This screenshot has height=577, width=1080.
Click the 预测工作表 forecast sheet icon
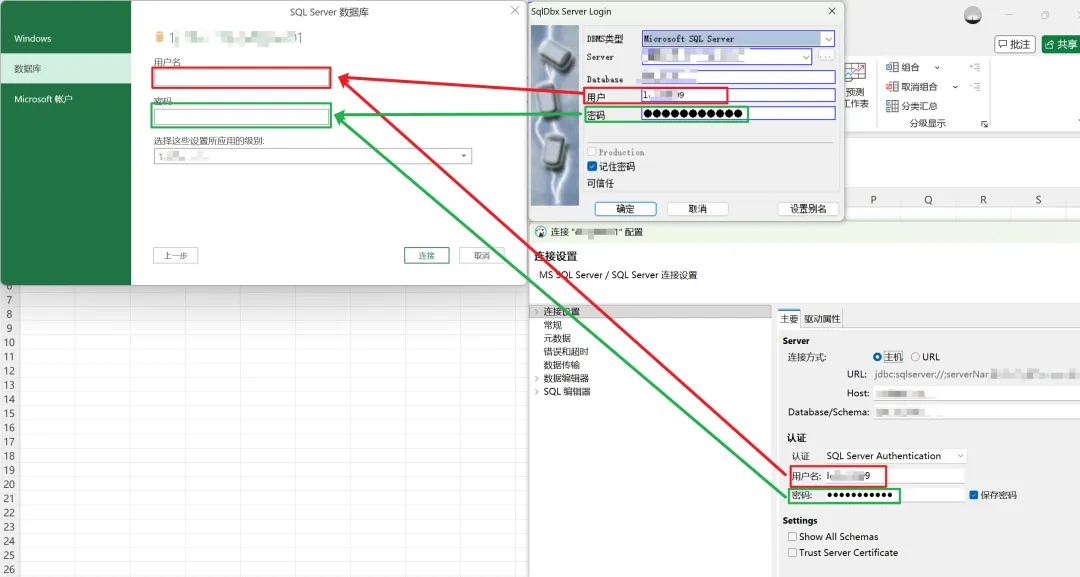tap(855, 74)
